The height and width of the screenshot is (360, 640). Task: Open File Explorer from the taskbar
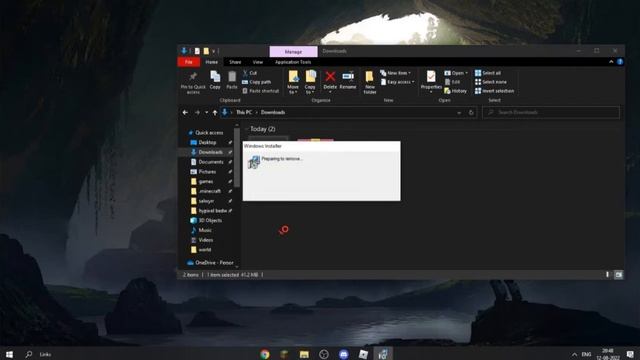304,354
